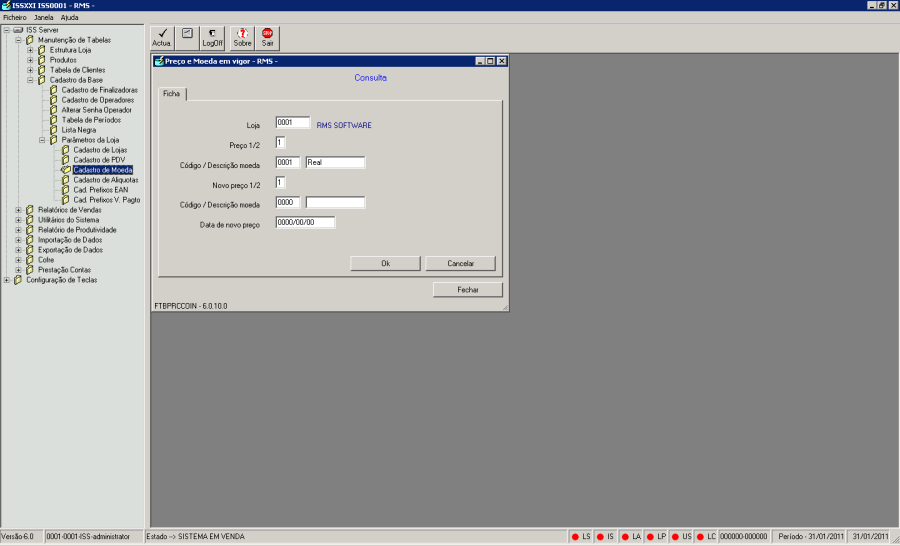Click the Fechar button
Viewport: 900px width, 546px height.
tap(468, 290)
